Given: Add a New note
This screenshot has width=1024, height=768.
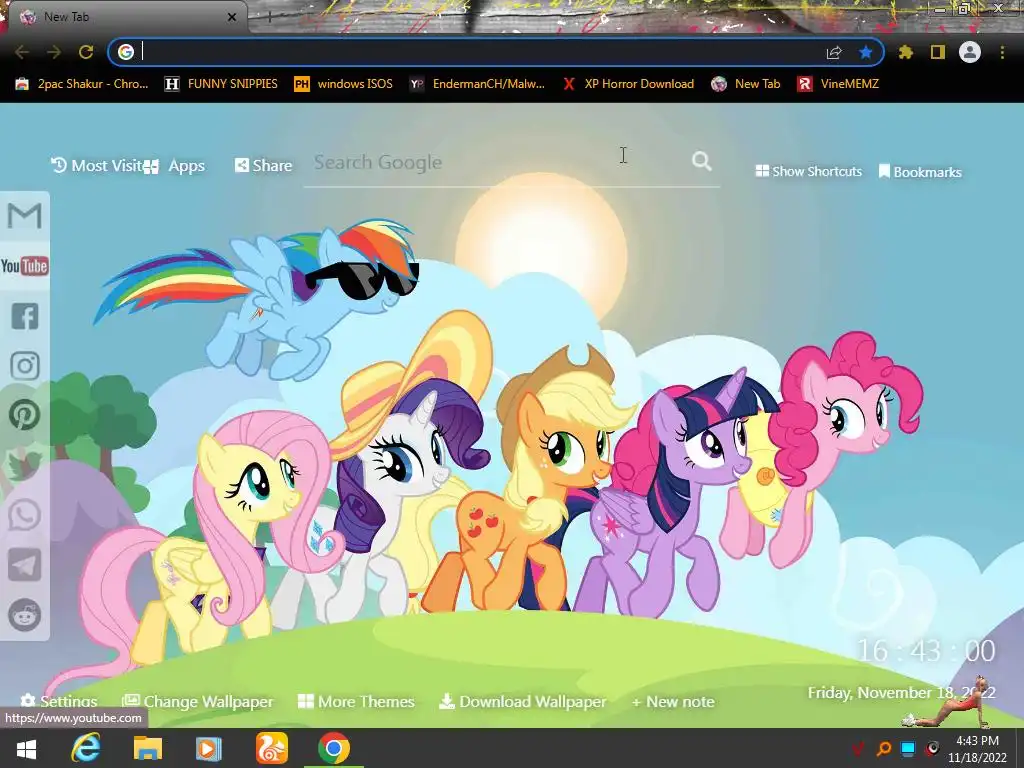Looking at the screenshot, I should pyautogui.click(x=673, y=701).
